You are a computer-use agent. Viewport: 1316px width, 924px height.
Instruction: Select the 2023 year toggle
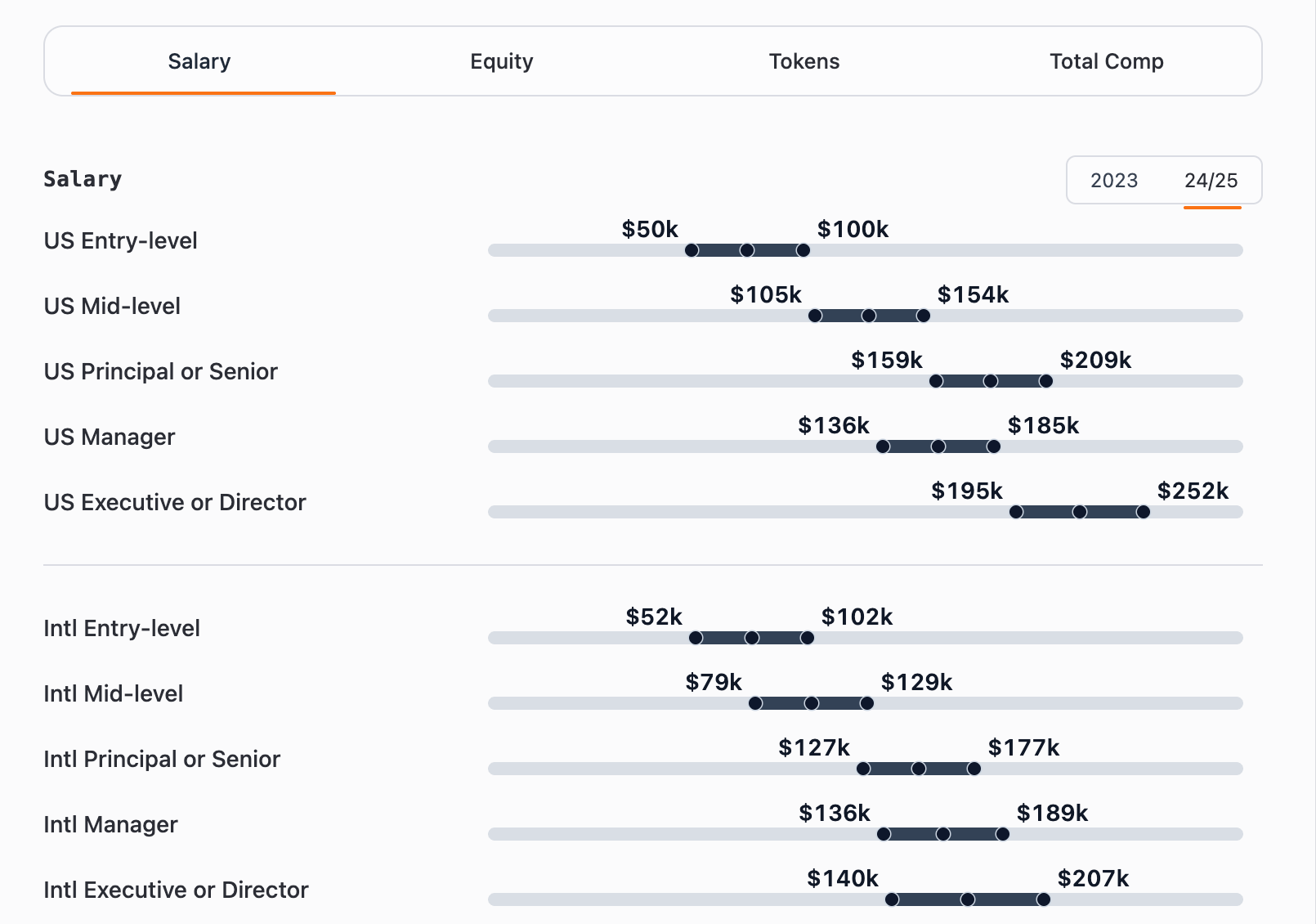1115,181
